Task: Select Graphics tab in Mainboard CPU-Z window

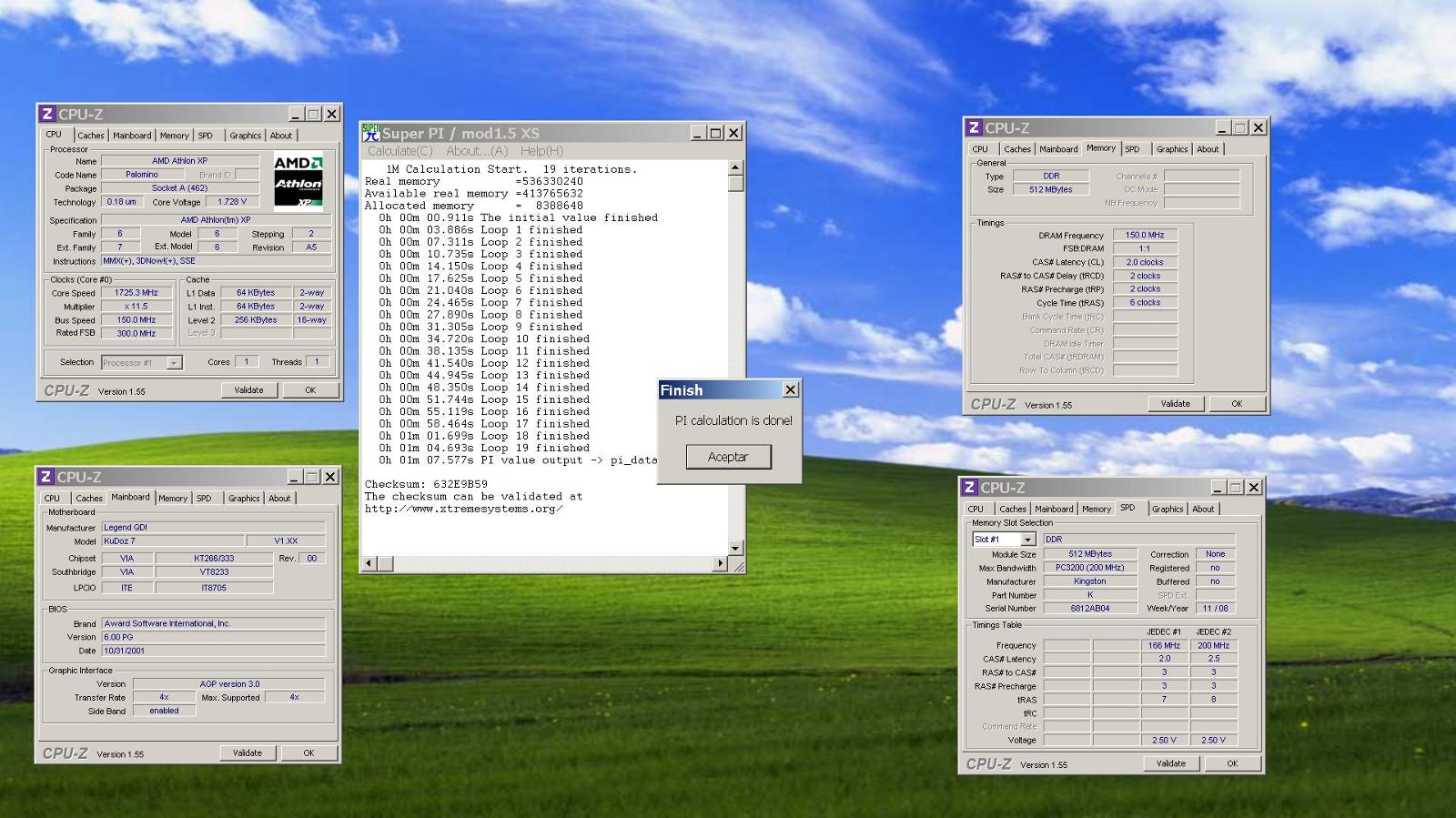Action: pyautogui.click(x=243, y=499)
